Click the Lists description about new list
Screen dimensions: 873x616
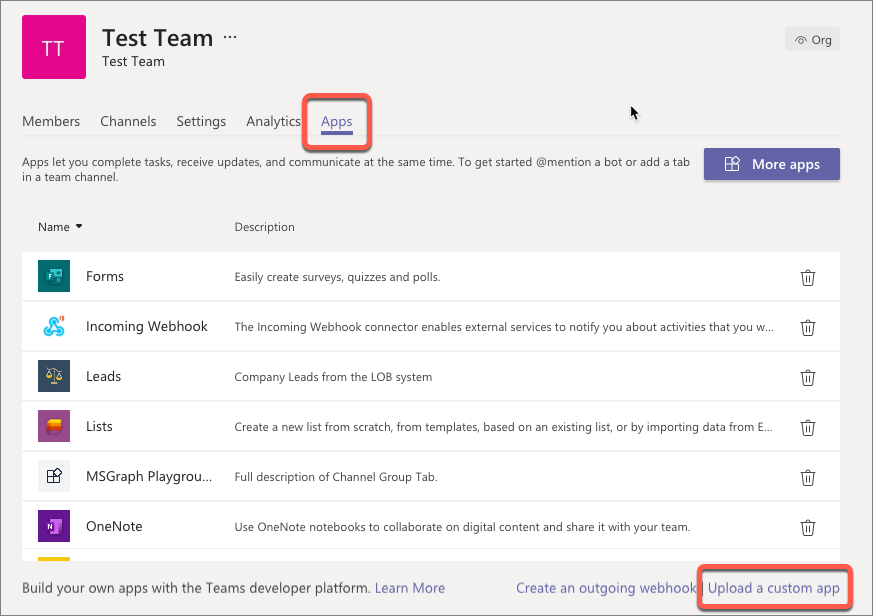point(503,427)
